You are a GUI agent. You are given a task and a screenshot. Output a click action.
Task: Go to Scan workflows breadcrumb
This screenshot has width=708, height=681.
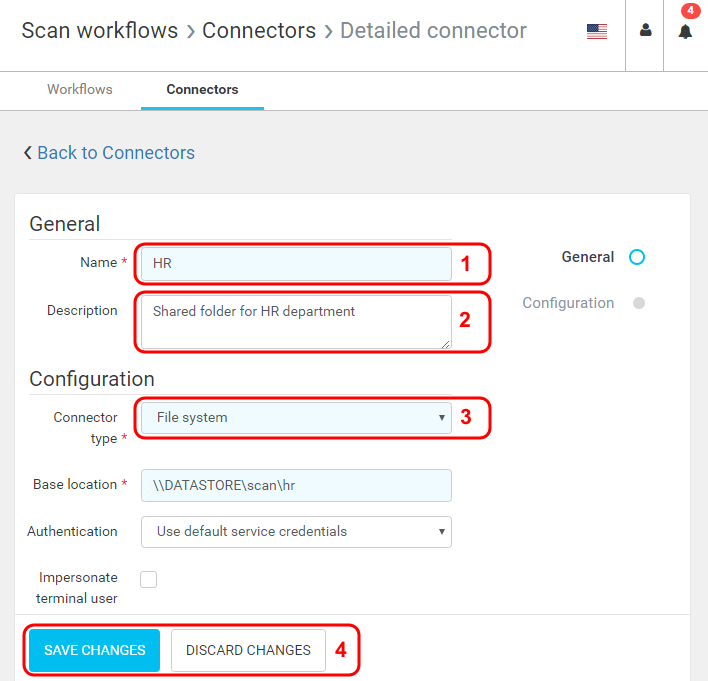[x=99, y=31]
